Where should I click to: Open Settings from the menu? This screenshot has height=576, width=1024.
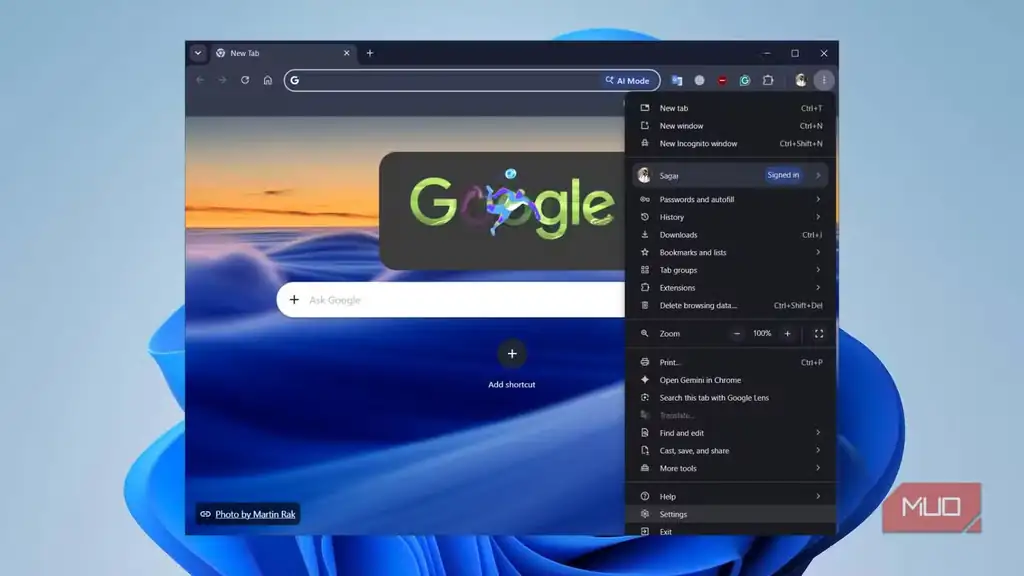click(730, 514)
